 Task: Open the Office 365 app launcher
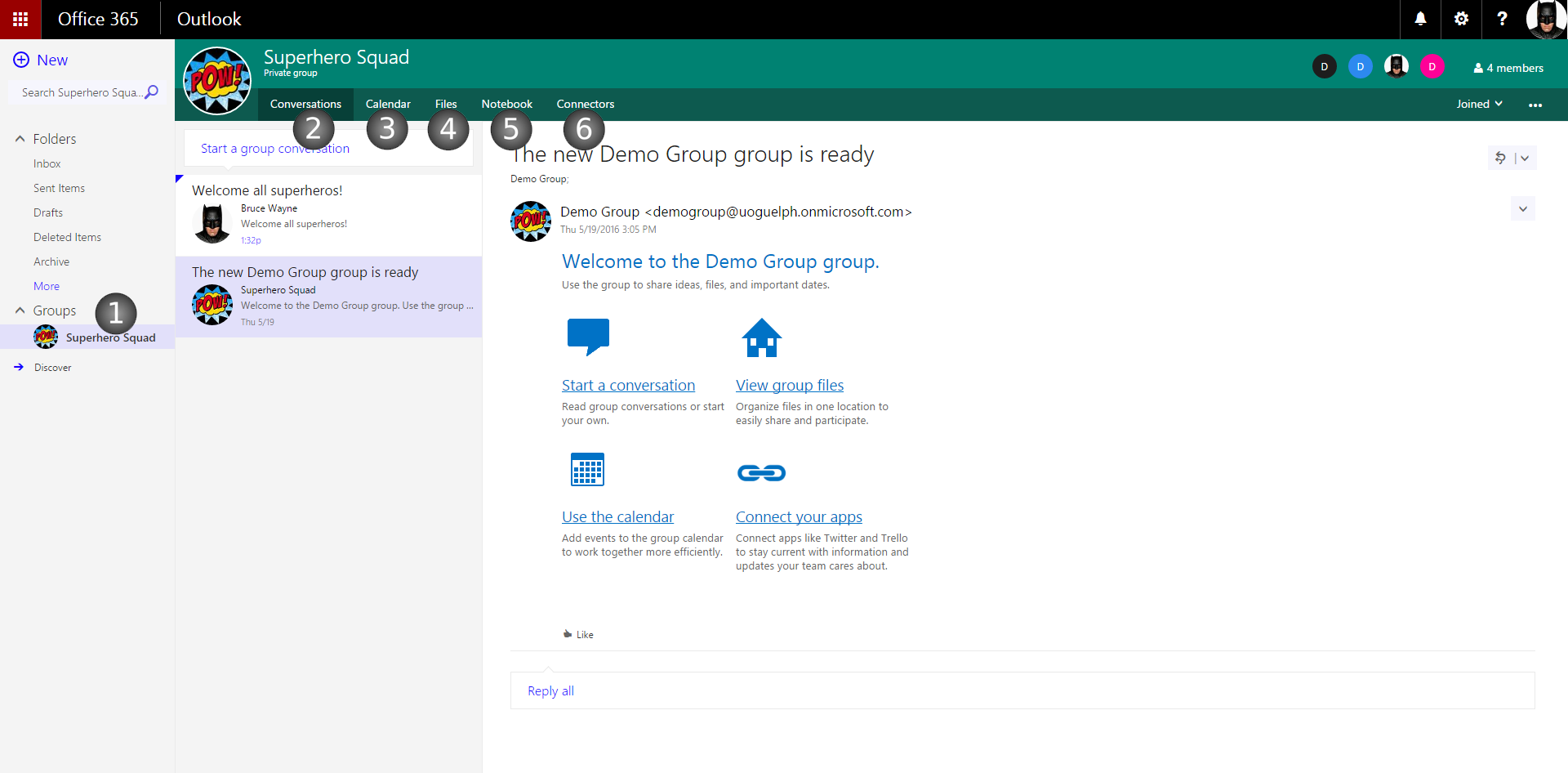[20, 19]
